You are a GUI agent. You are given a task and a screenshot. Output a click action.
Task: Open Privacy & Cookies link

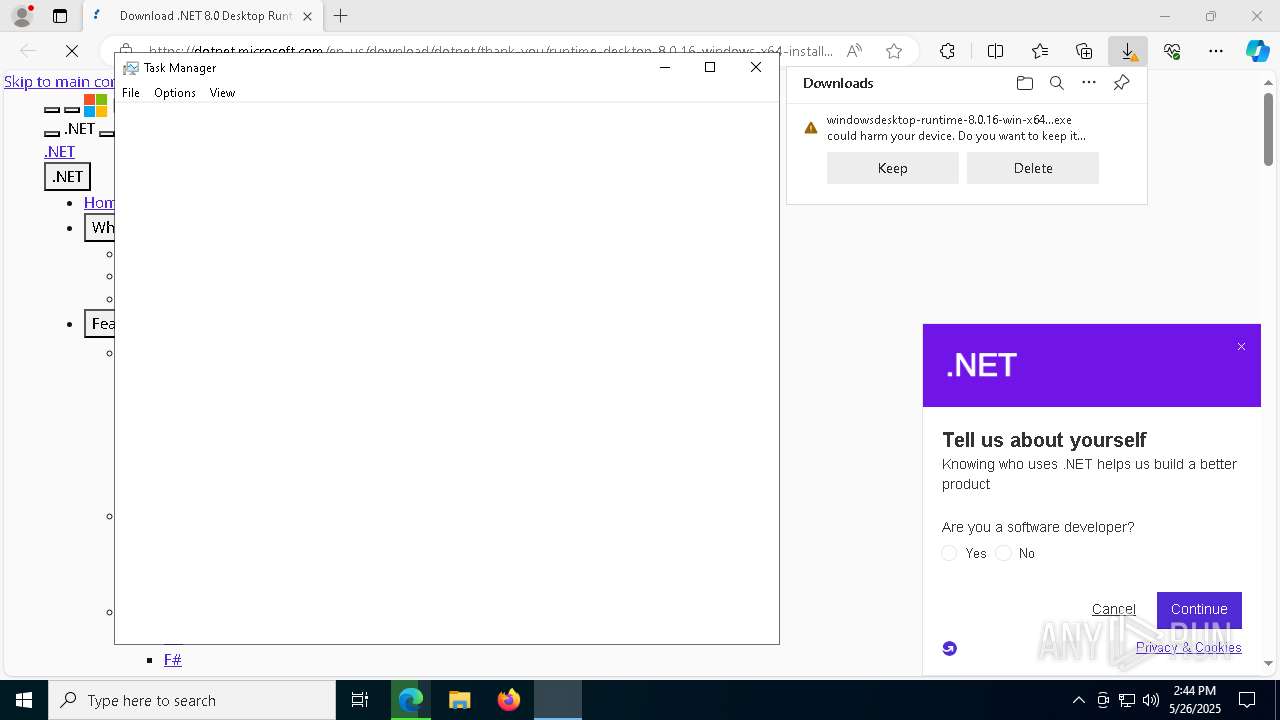coord(1188,648)
